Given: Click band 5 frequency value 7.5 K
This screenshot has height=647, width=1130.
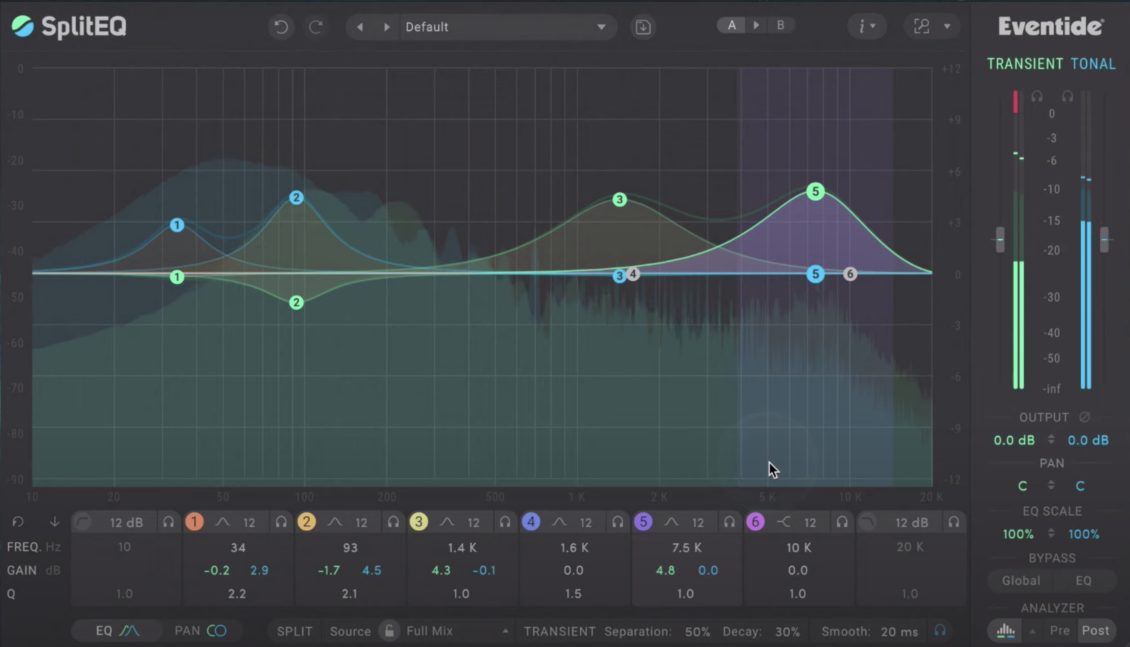Looking at the screenshot, I should [686, 548].
